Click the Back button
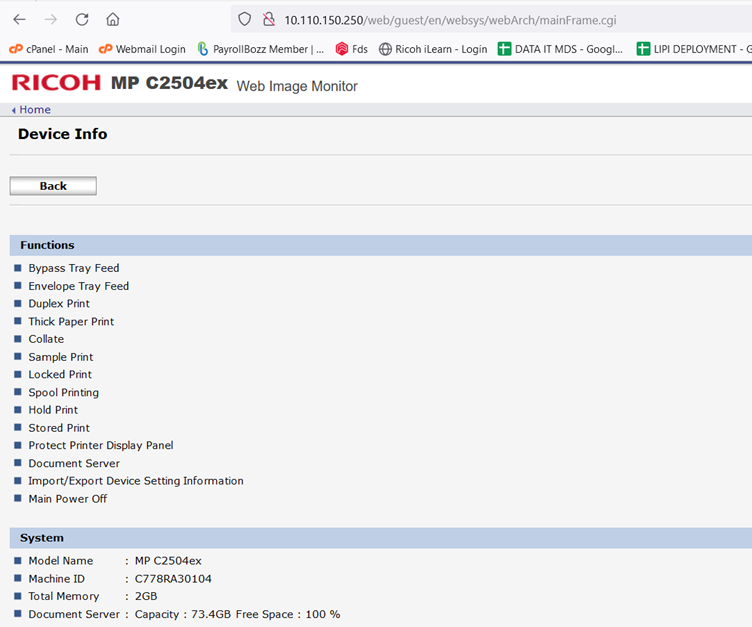Image resolution: width=752 pixels, height=627 pixels. pos(53,186)
